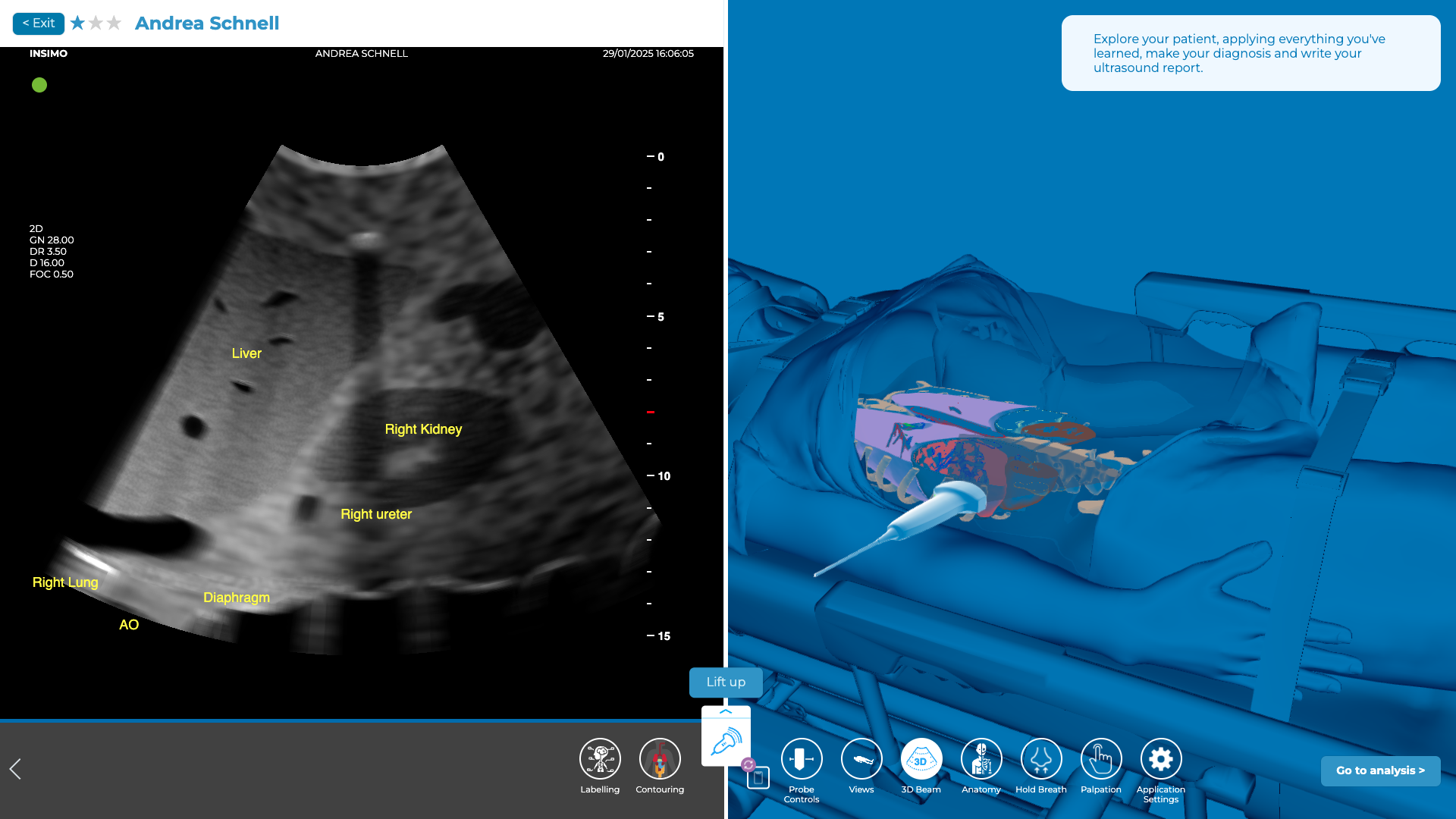Toggle Hold Breath
This screenshot has width=1456, height=819.
tap(1041, 759)
